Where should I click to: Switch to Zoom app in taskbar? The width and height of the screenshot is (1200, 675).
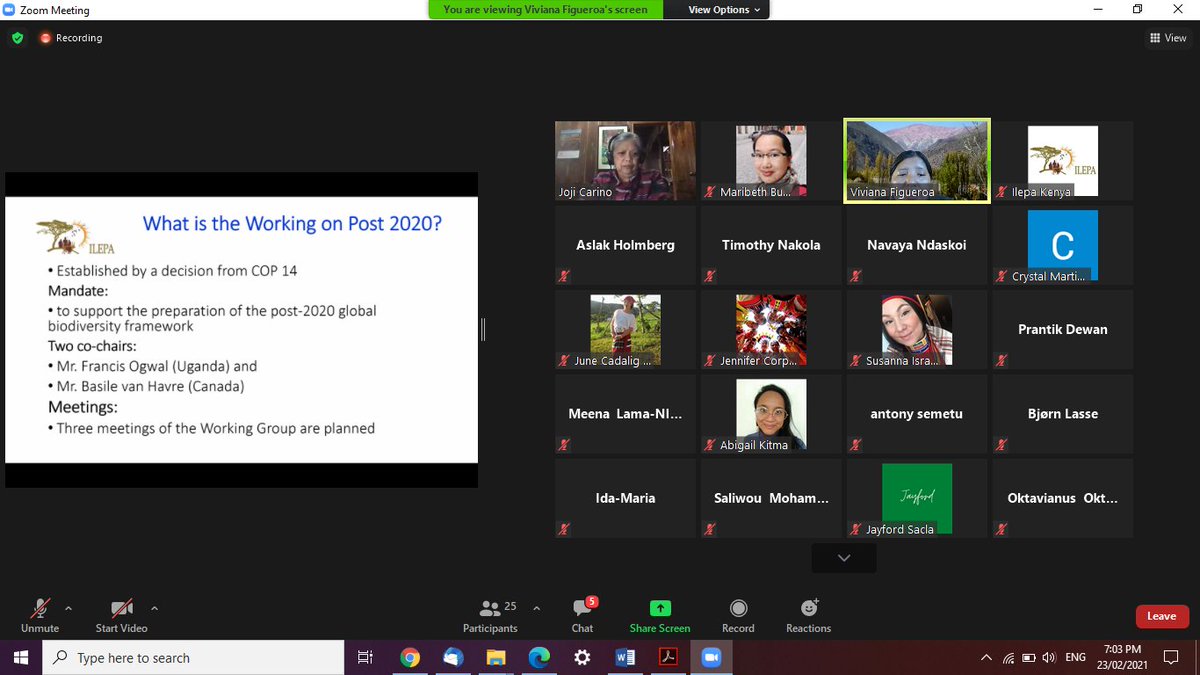pyautogui.click(x=712, y=657)
